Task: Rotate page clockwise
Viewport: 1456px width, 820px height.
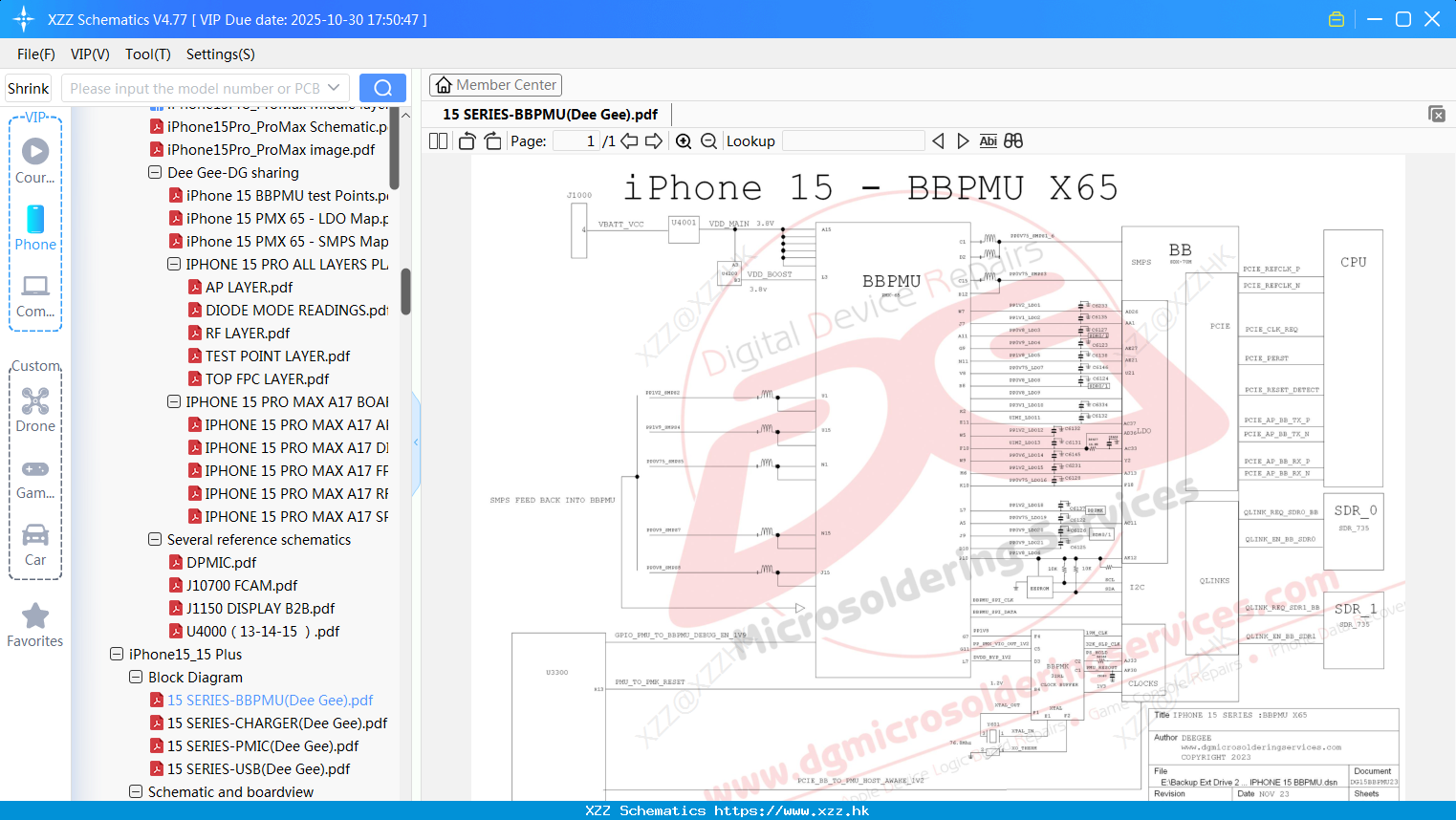Action: coord(492,140)
